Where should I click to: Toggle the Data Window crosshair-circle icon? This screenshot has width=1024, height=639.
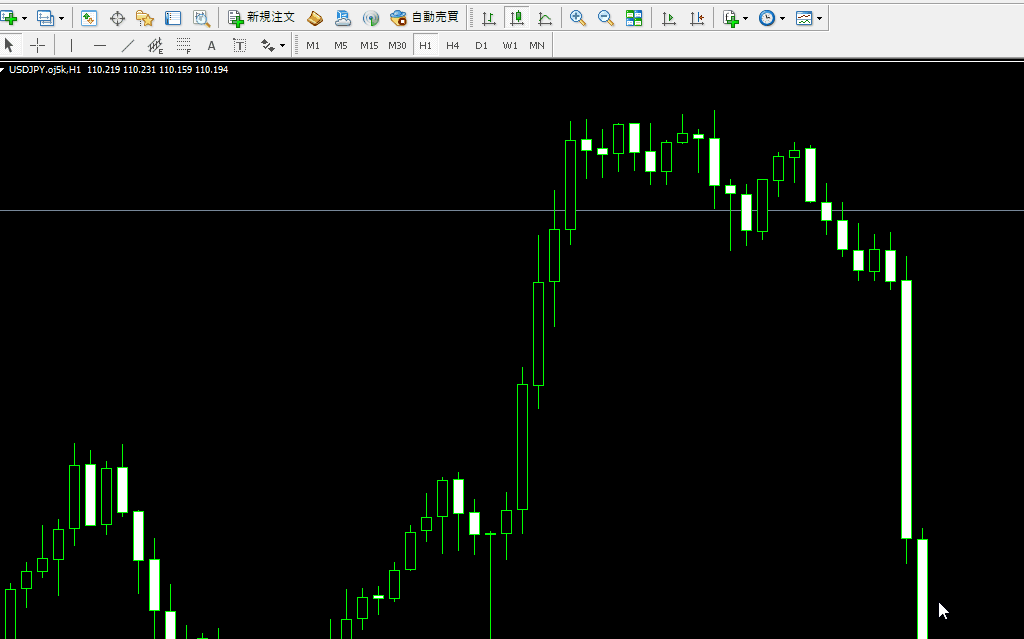[117, 18]
